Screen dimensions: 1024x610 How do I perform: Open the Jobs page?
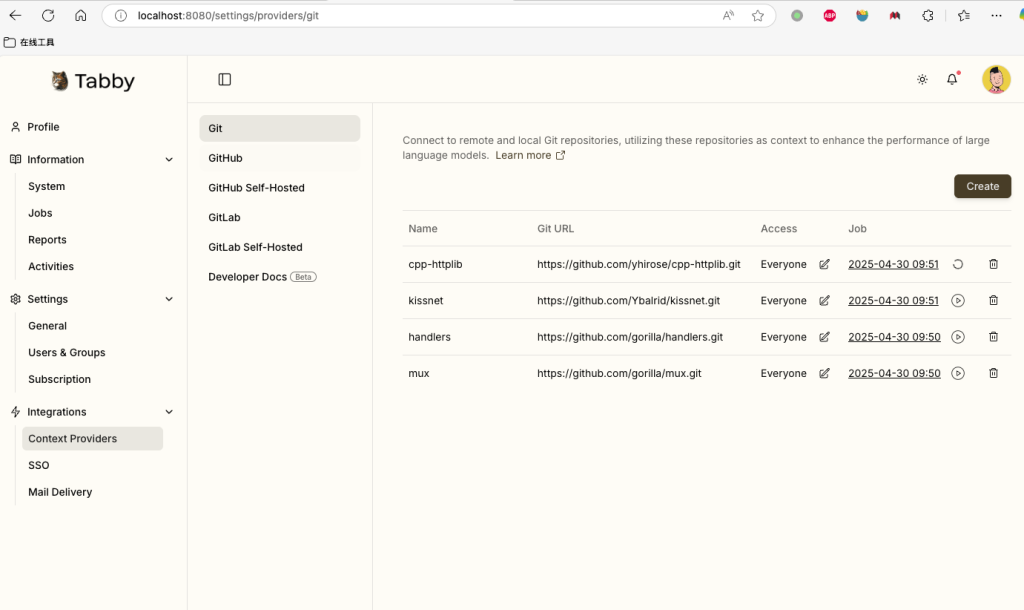tap(40, 213)
